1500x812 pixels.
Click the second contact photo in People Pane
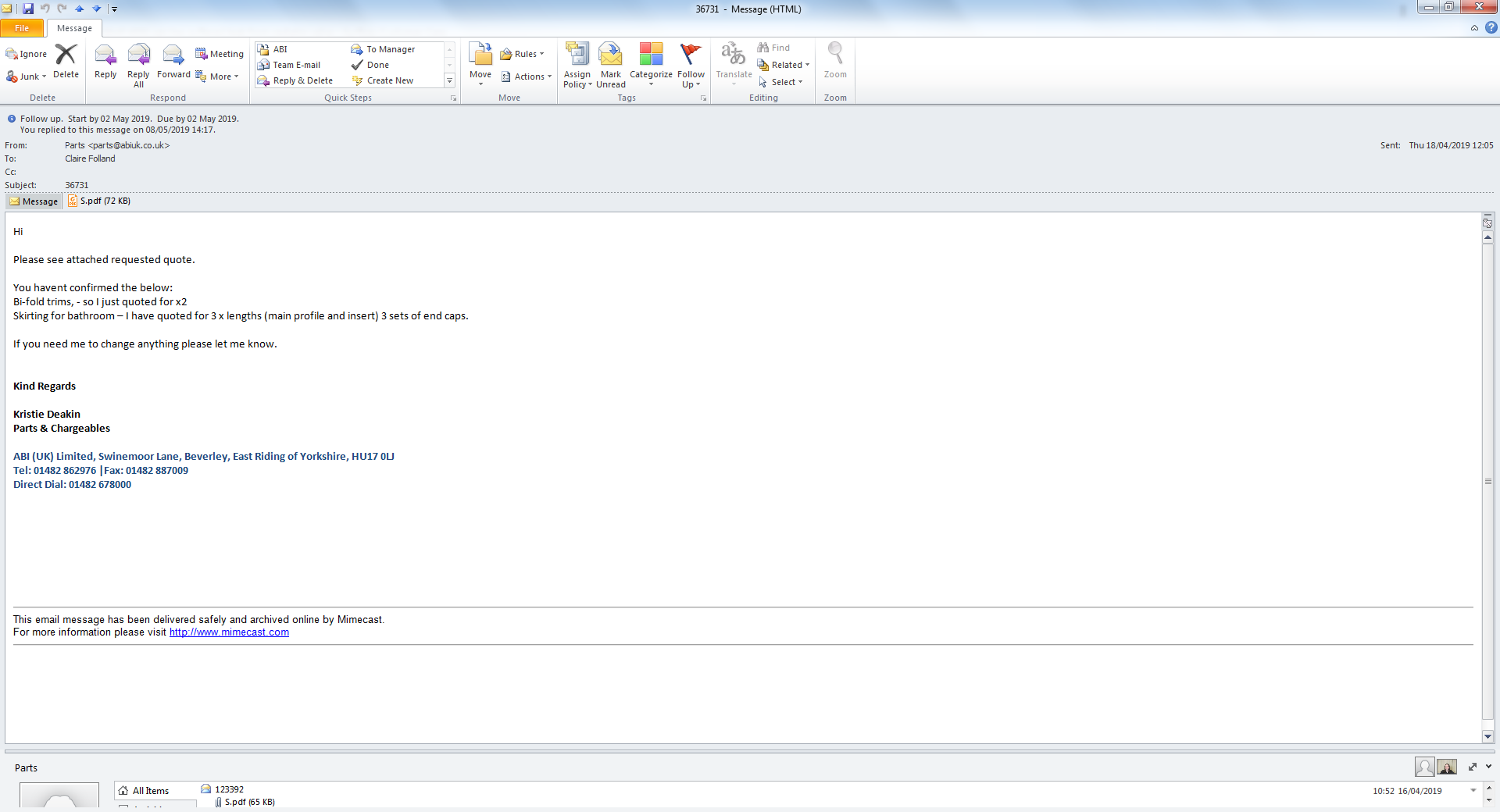pos(1447,767)
